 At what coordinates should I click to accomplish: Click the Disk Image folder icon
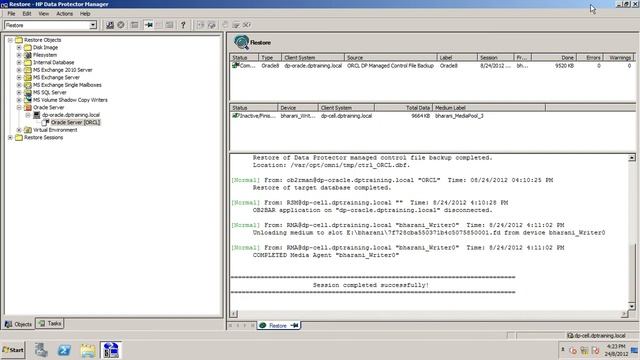coord(28,48)
